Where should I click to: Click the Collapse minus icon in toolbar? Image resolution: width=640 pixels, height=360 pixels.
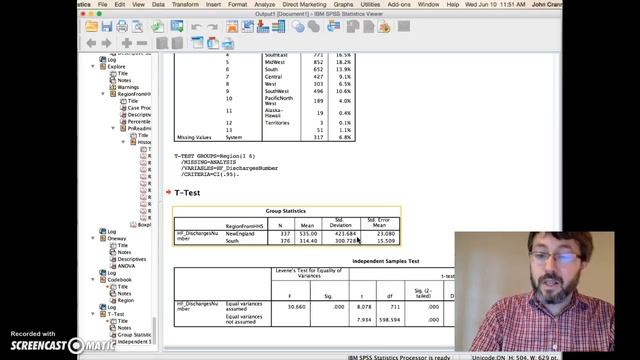[142, 43]
